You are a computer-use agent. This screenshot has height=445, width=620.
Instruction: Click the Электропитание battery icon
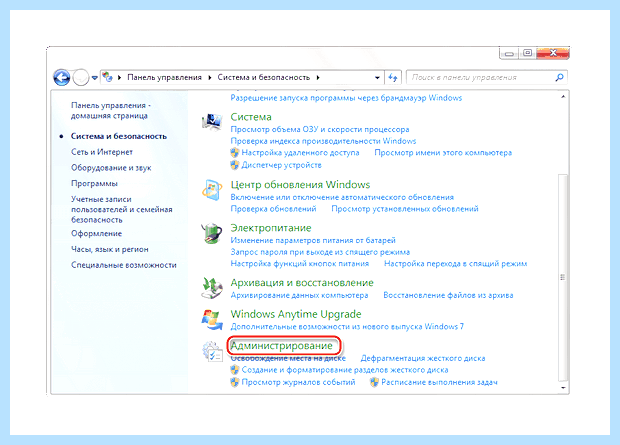[x=212, y=233]
